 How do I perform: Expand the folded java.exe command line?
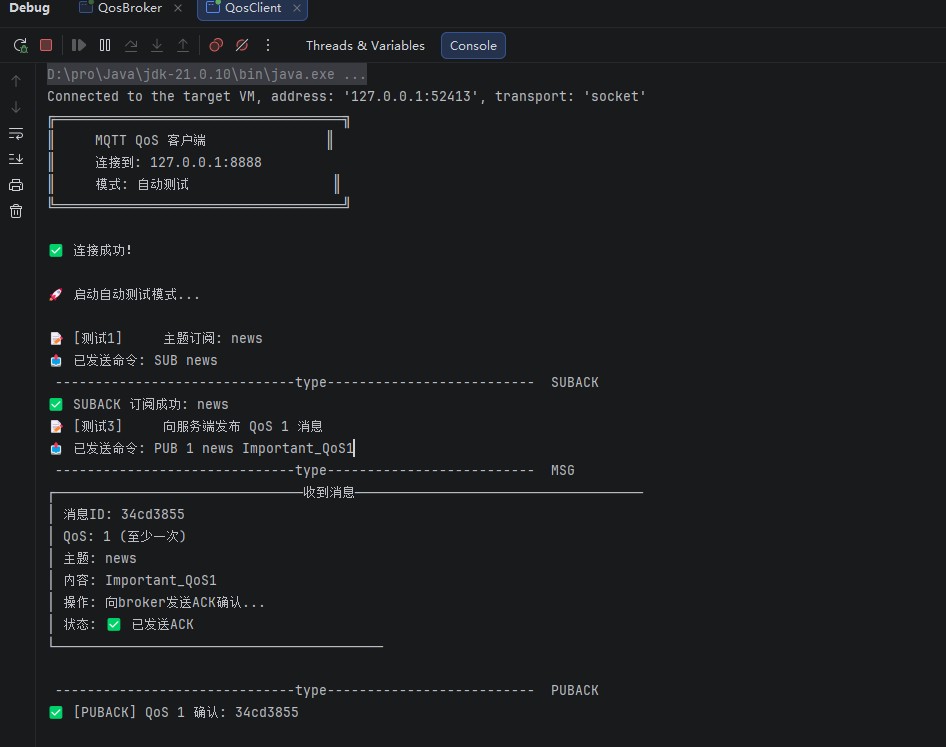click(x=206, y=74)
